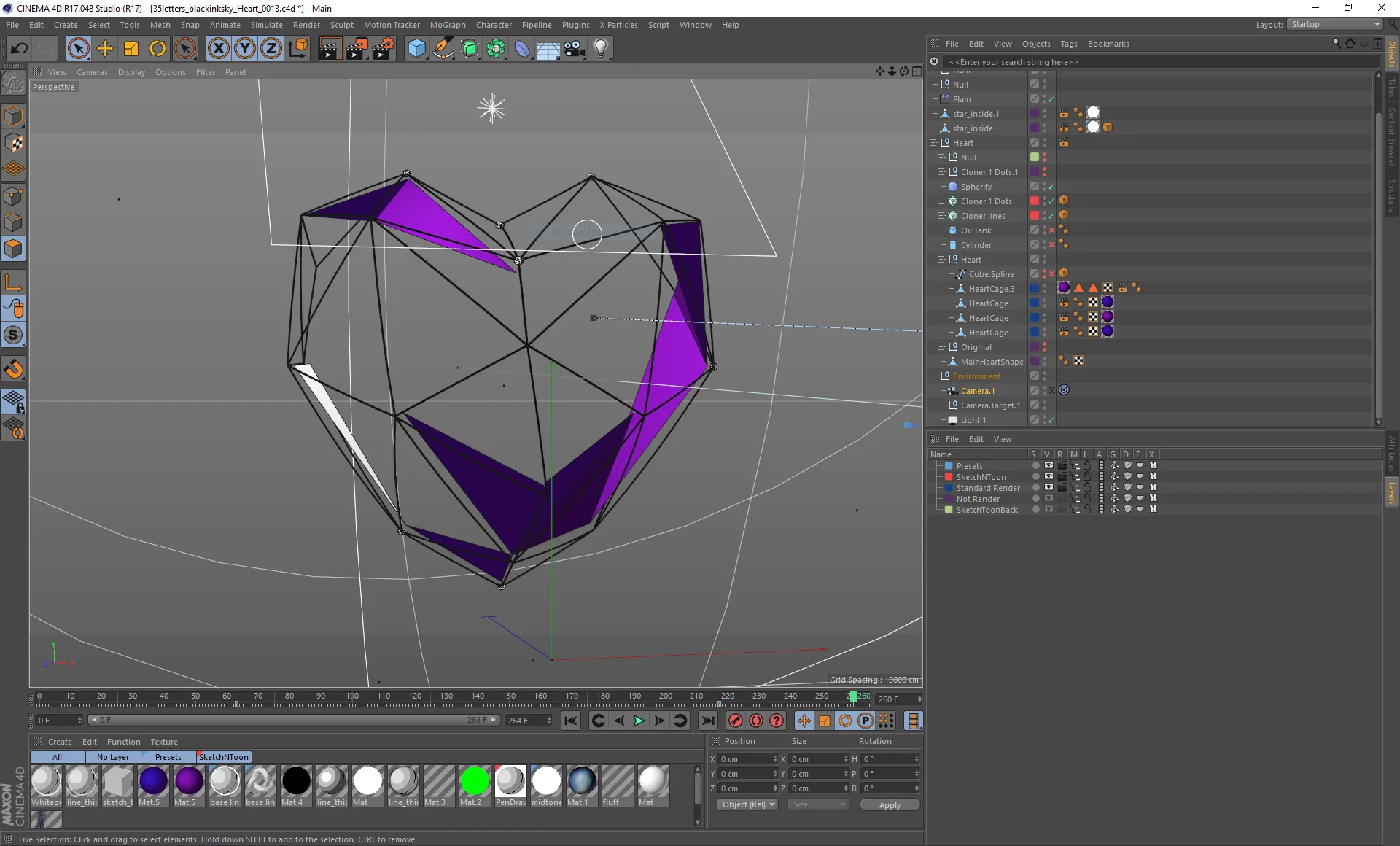Open Edit Render Settings icon

(384, 49)
